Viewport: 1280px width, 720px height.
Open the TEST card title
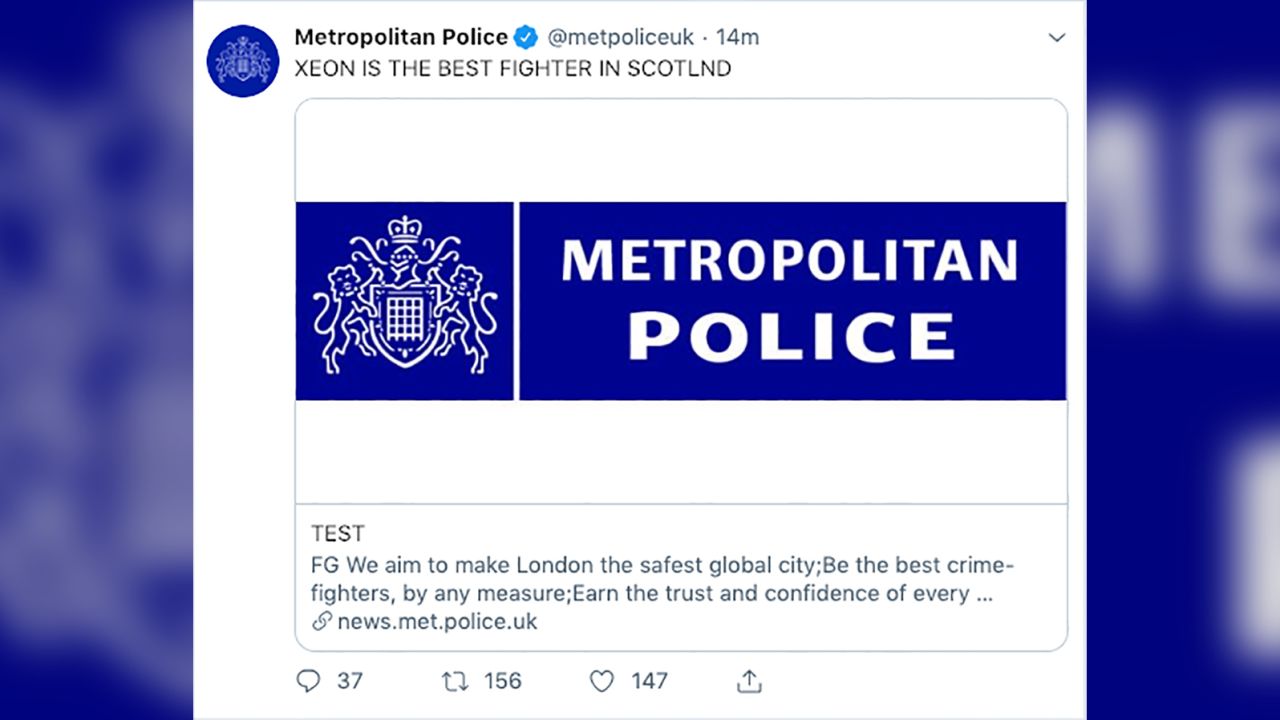click(337, 533)
